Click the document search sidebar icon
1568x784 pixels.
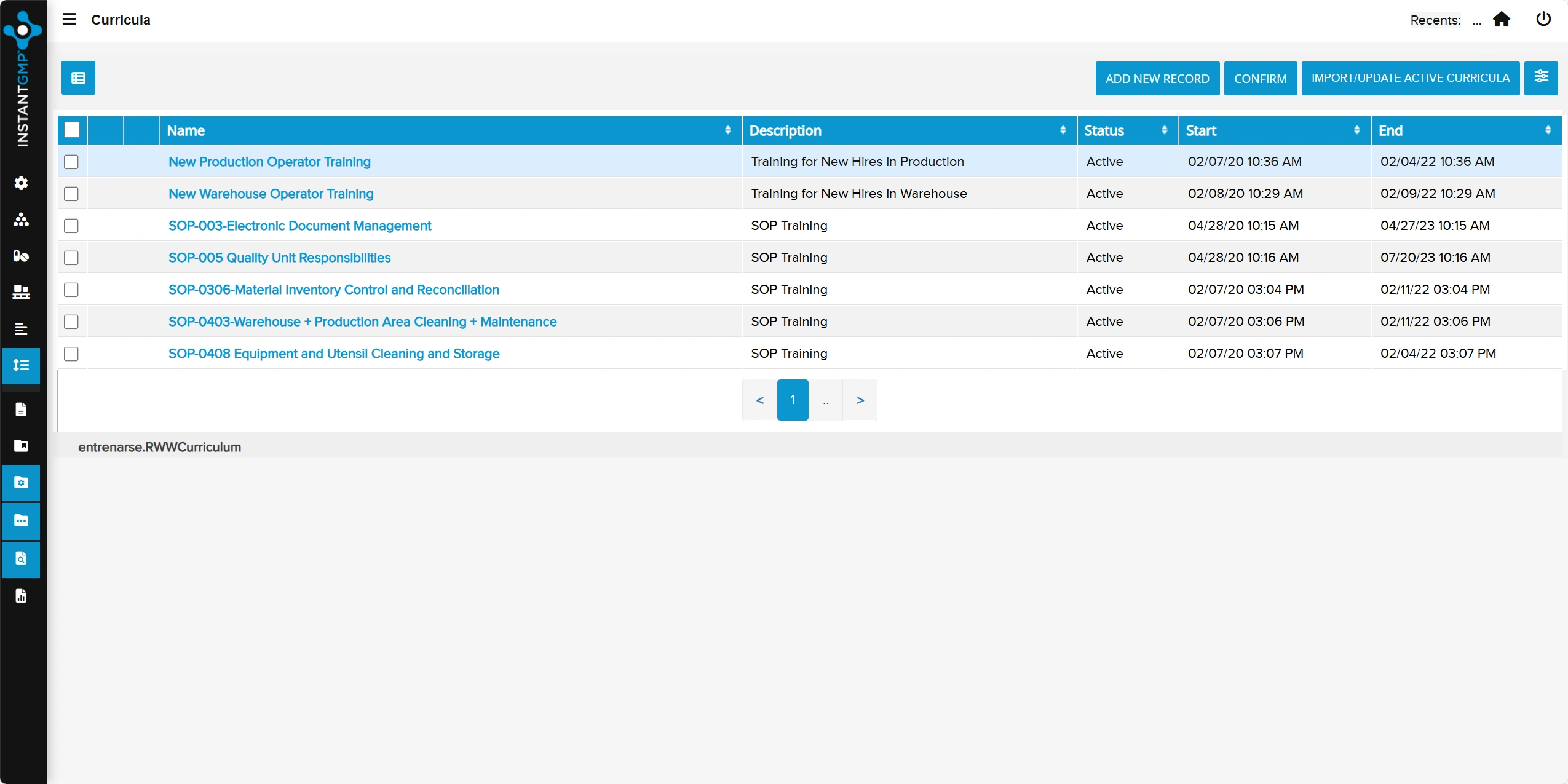coord(22,559)
